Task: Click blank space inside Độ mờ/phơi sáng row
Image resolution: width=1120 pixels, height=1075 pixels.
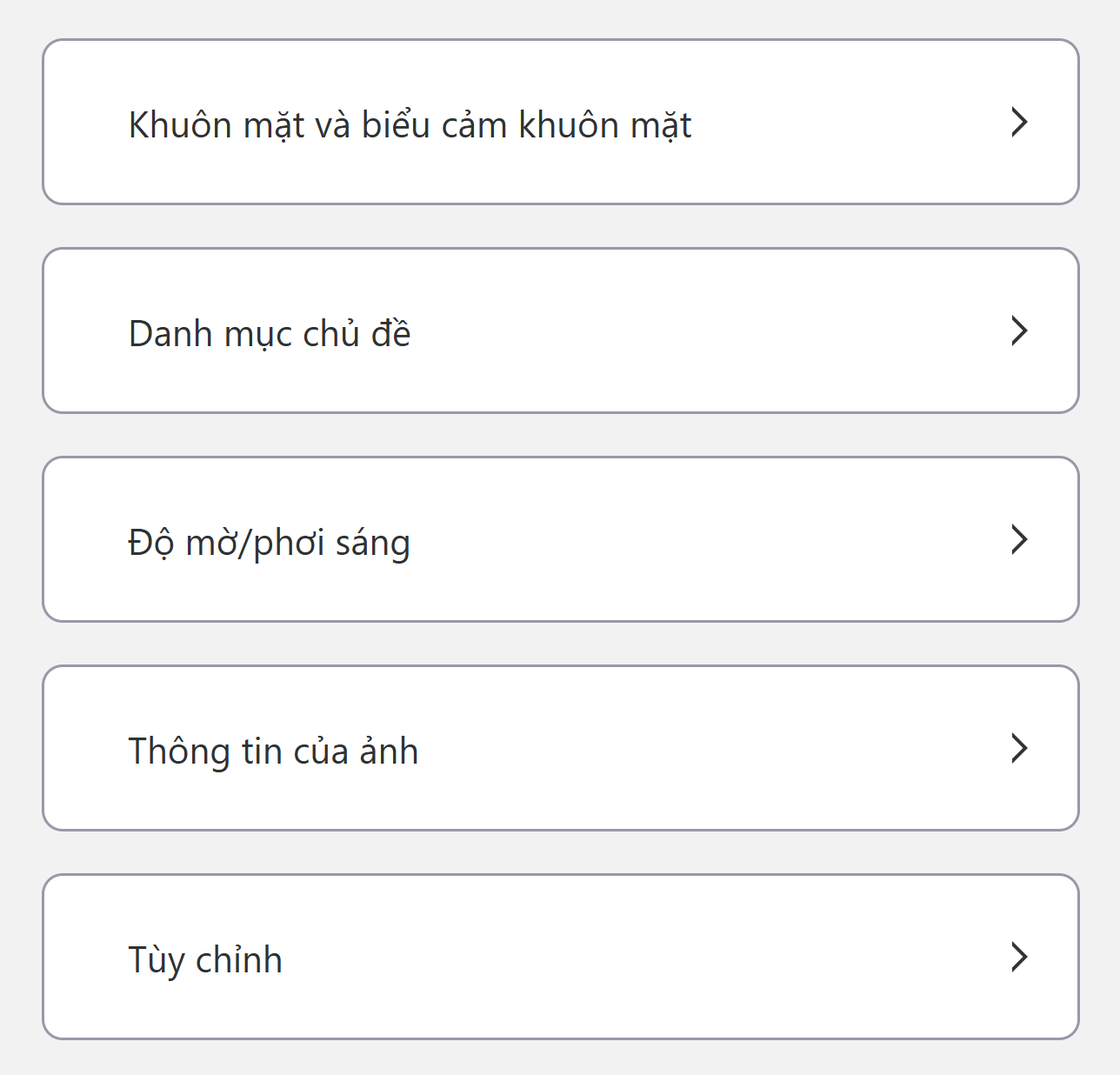Action: (696, 539)
